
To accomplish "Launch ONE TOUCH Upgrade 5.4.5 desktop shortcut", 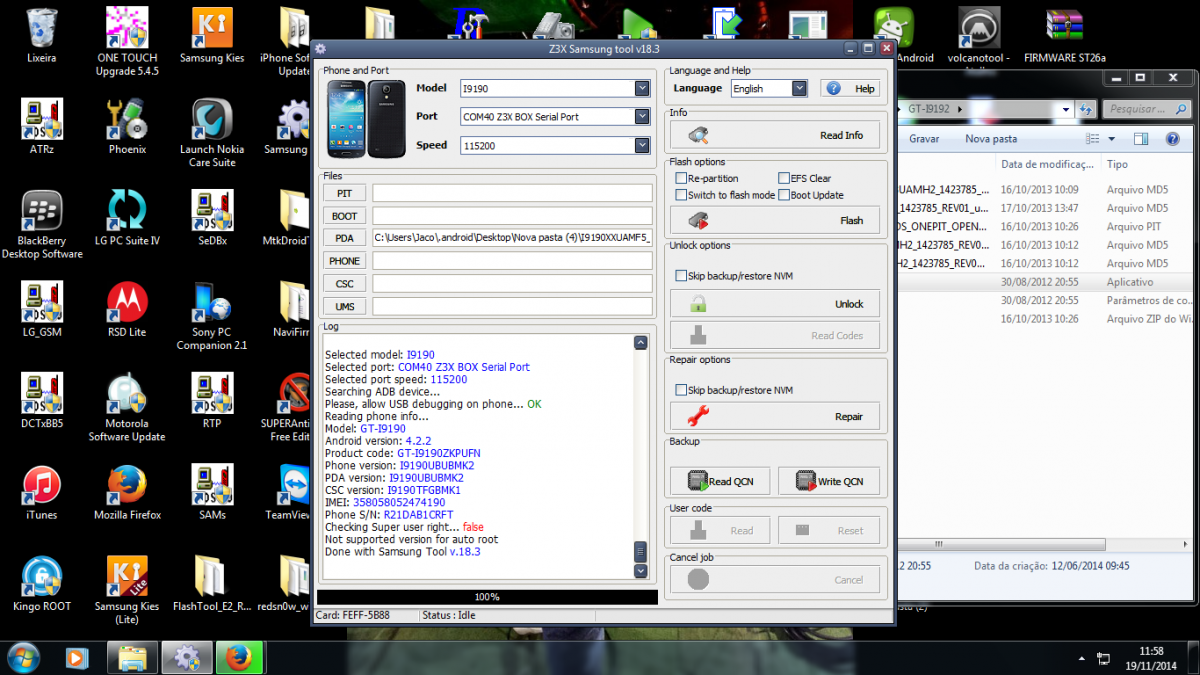I will (x=127, y=42).
